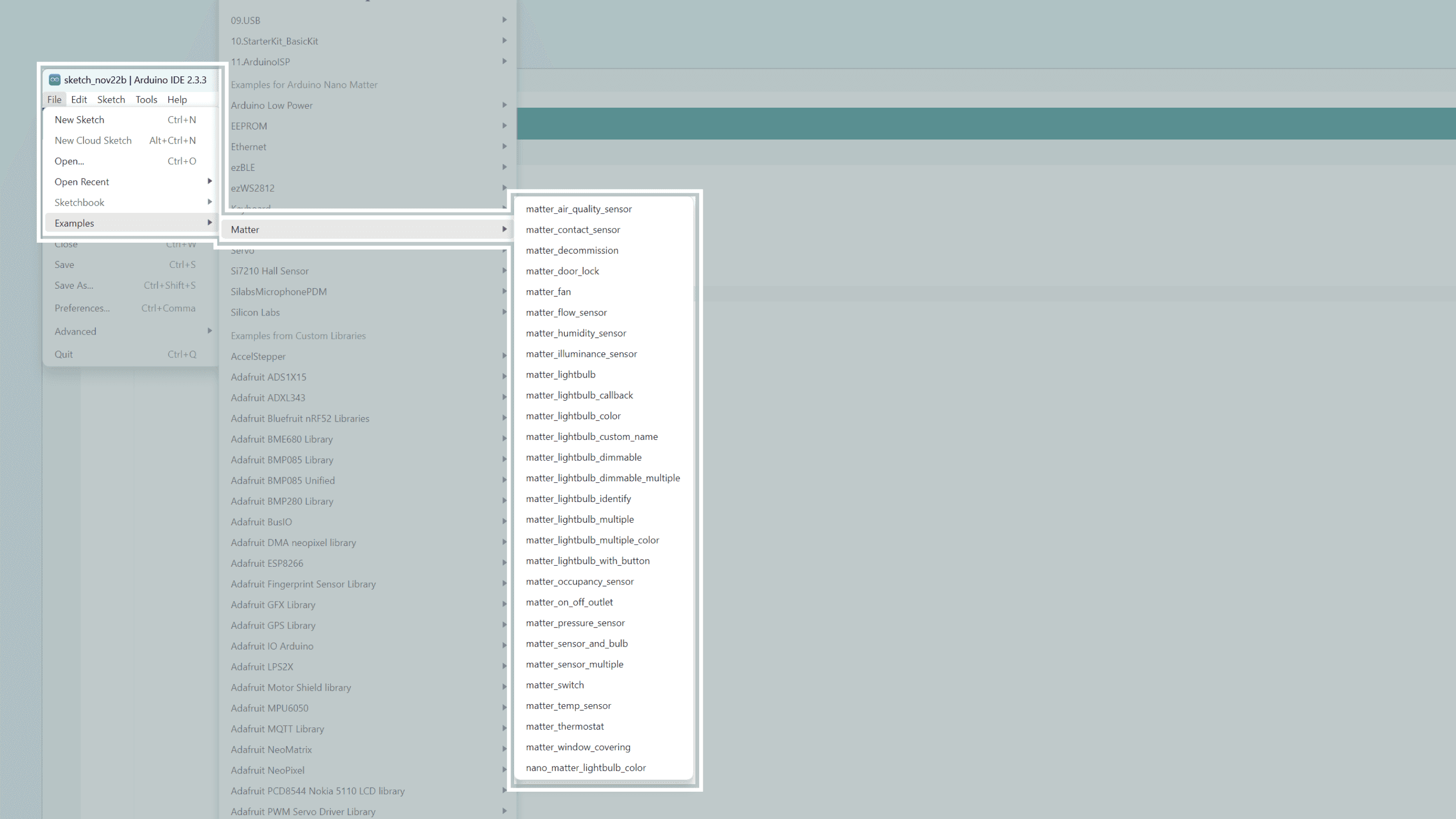Open nano_matter_lightbulb_color example
1456x819 pixels.
coord(585,767)
